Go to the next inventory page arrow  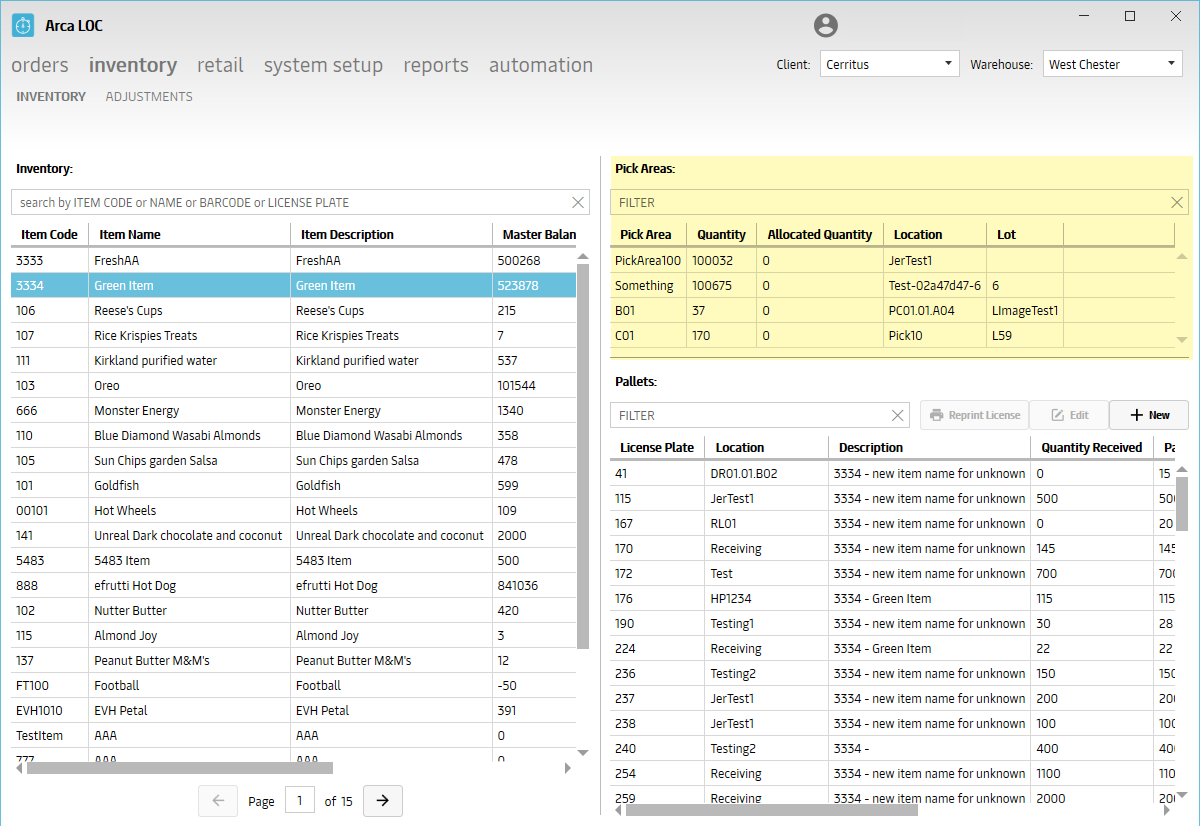point(382,800)
